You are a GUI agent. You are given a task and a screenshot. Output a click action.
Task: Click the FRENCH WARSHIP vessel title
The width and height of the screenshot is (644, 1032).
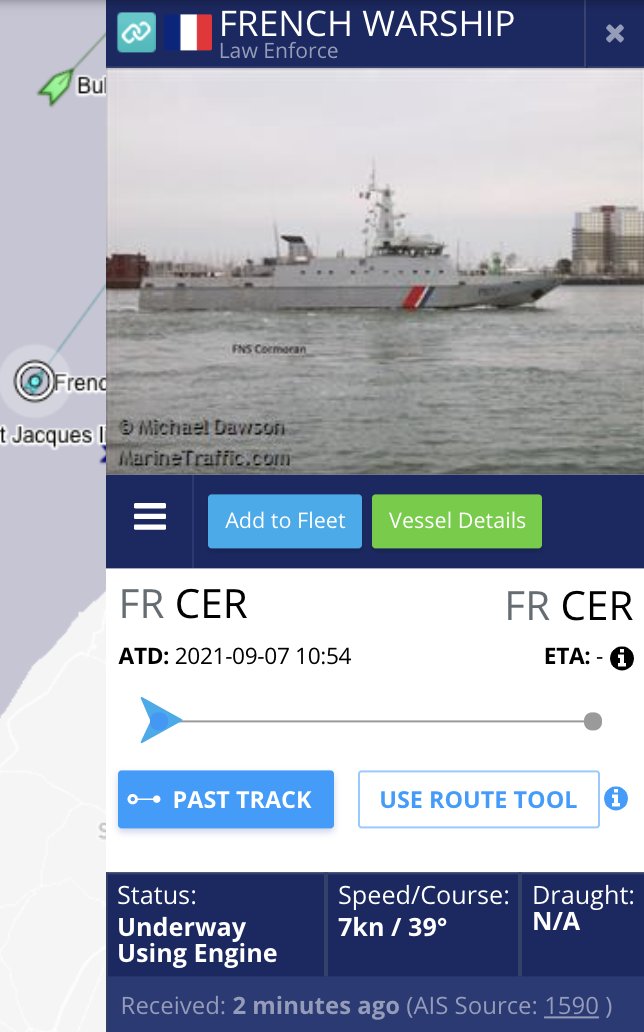pos(367,24)
